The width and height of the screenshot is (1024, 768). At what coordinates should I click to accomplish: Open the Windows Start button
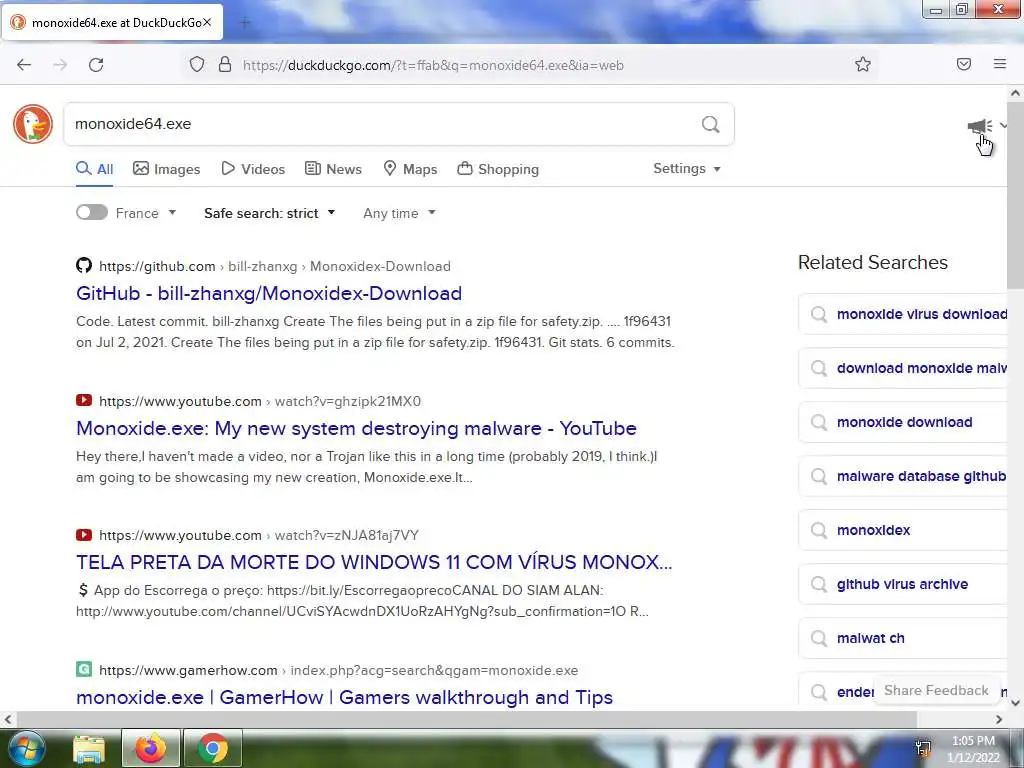tap(26, 748)
